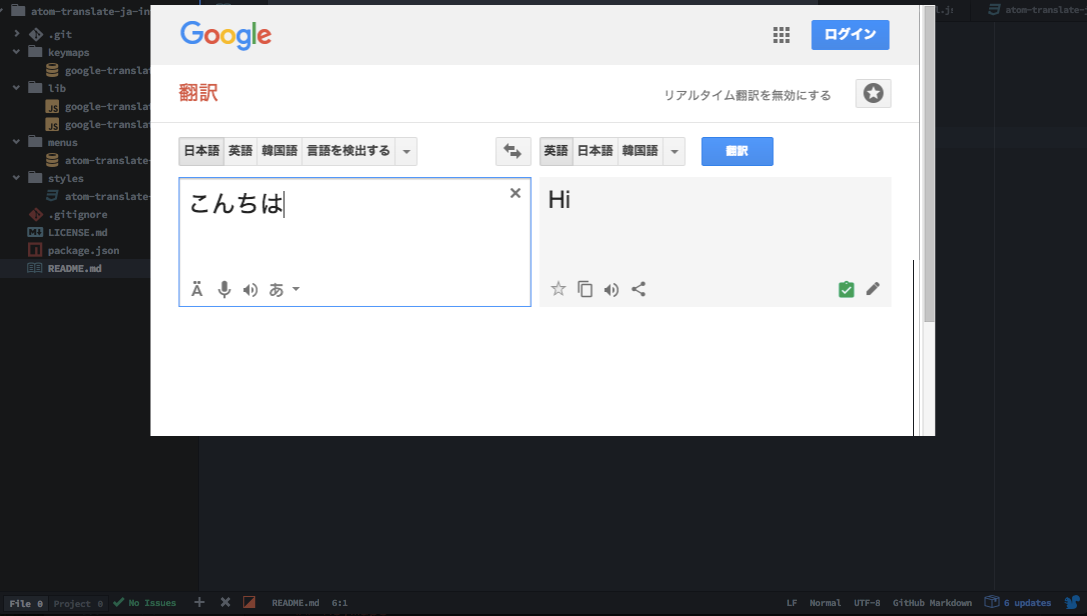Collapse the keymaps folder
This screenshot has height=616, width=1087.
(17, 52)
